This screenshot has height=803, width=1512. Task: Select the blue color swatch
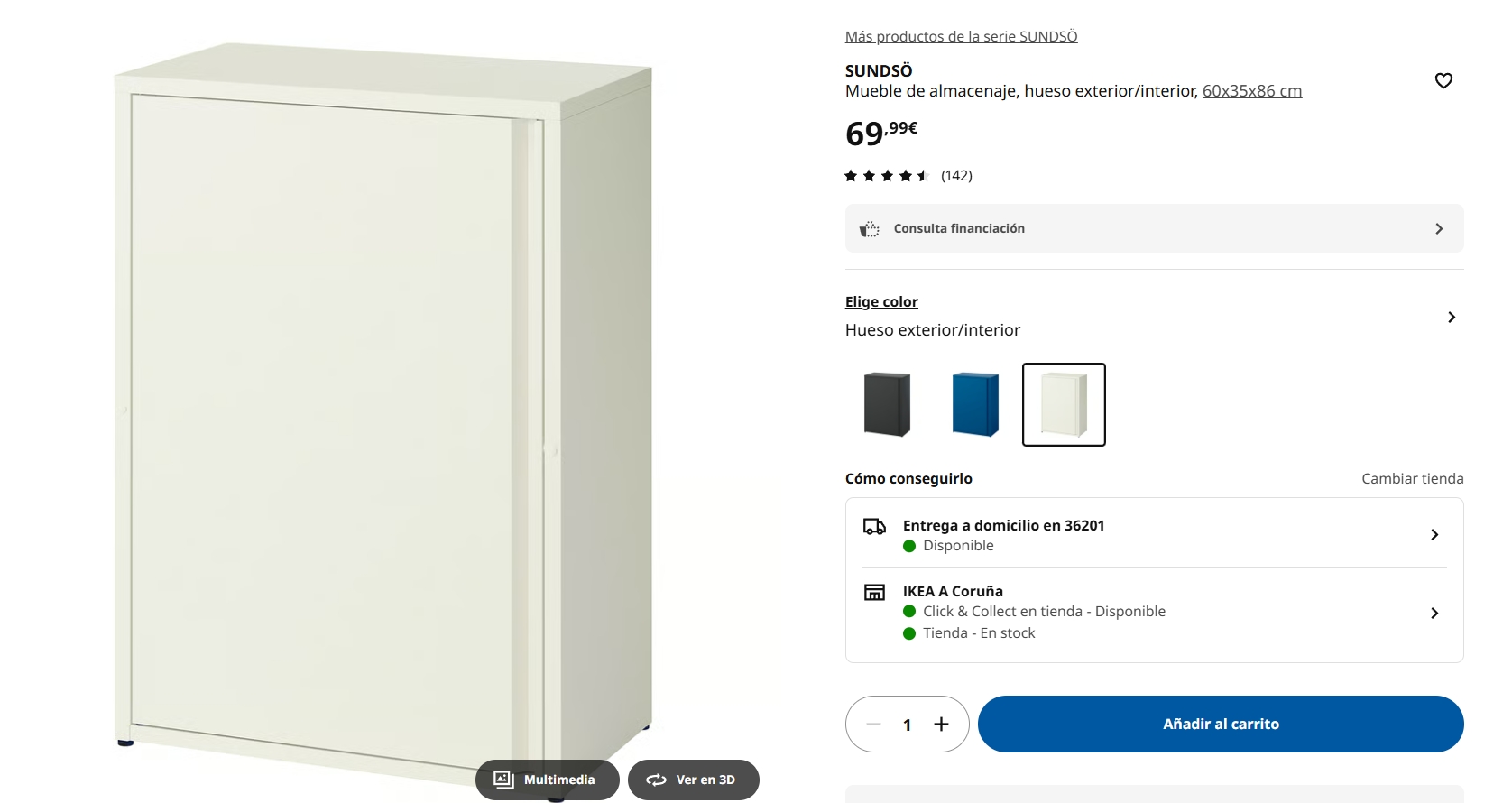[975, 404]
